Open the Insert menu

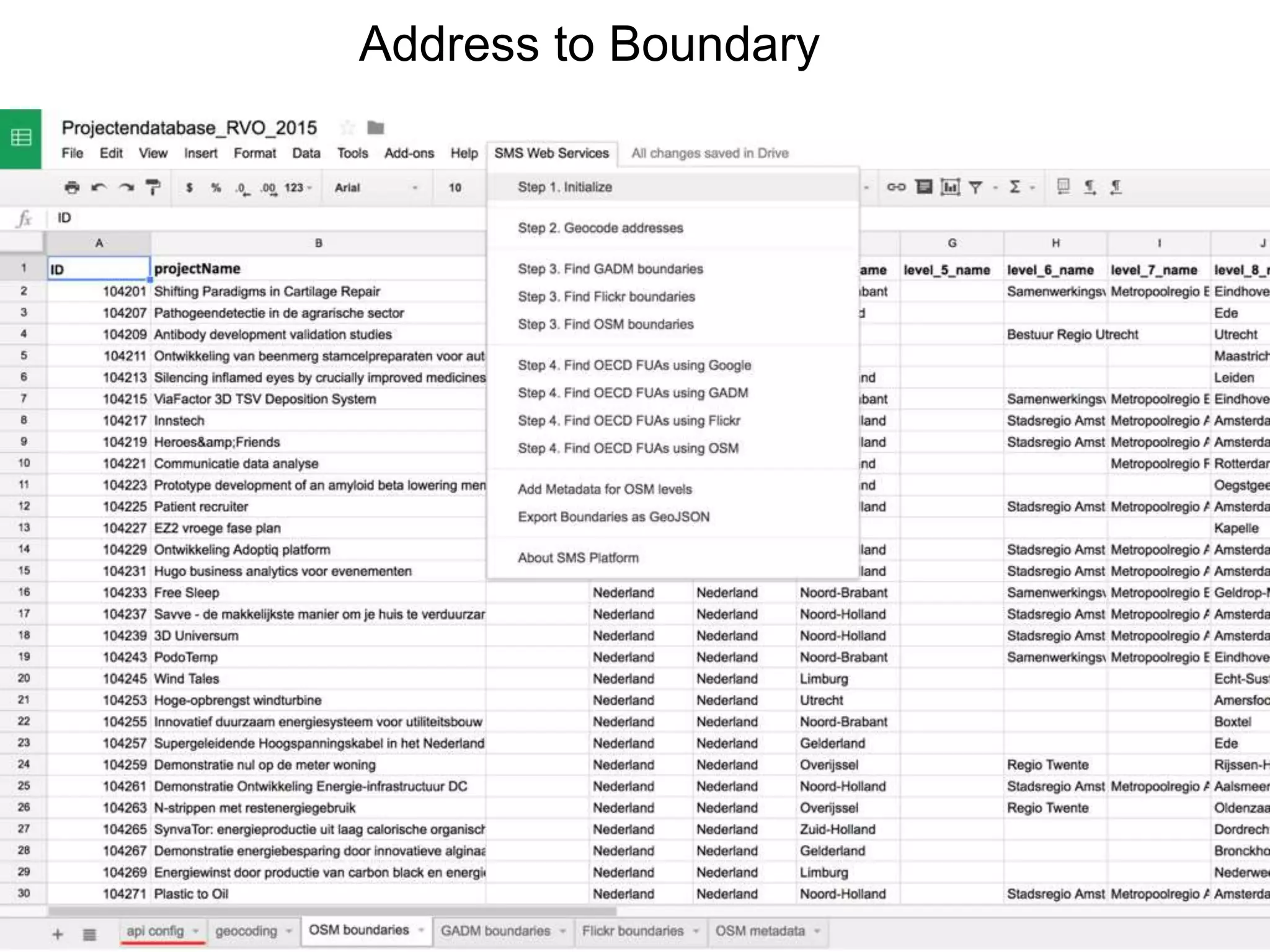click(200, 153)
